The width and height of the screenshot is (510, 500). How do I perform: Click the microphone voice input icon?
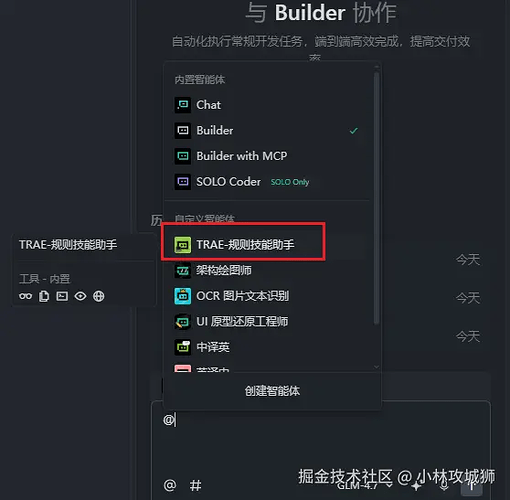click(x=444, y=485)
